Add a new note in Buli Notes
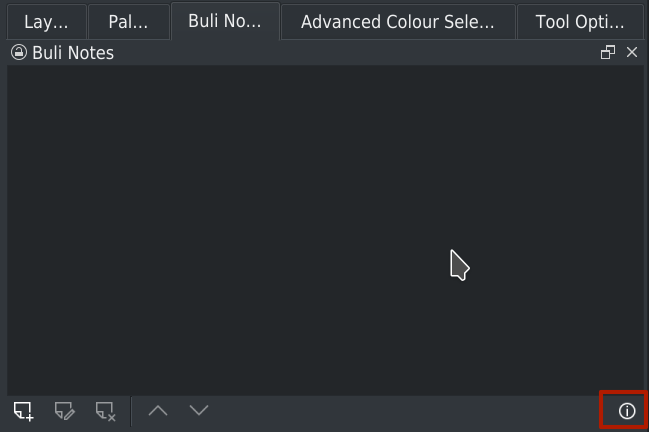Viewport: 649px width, 432px height. coord(24,411)
